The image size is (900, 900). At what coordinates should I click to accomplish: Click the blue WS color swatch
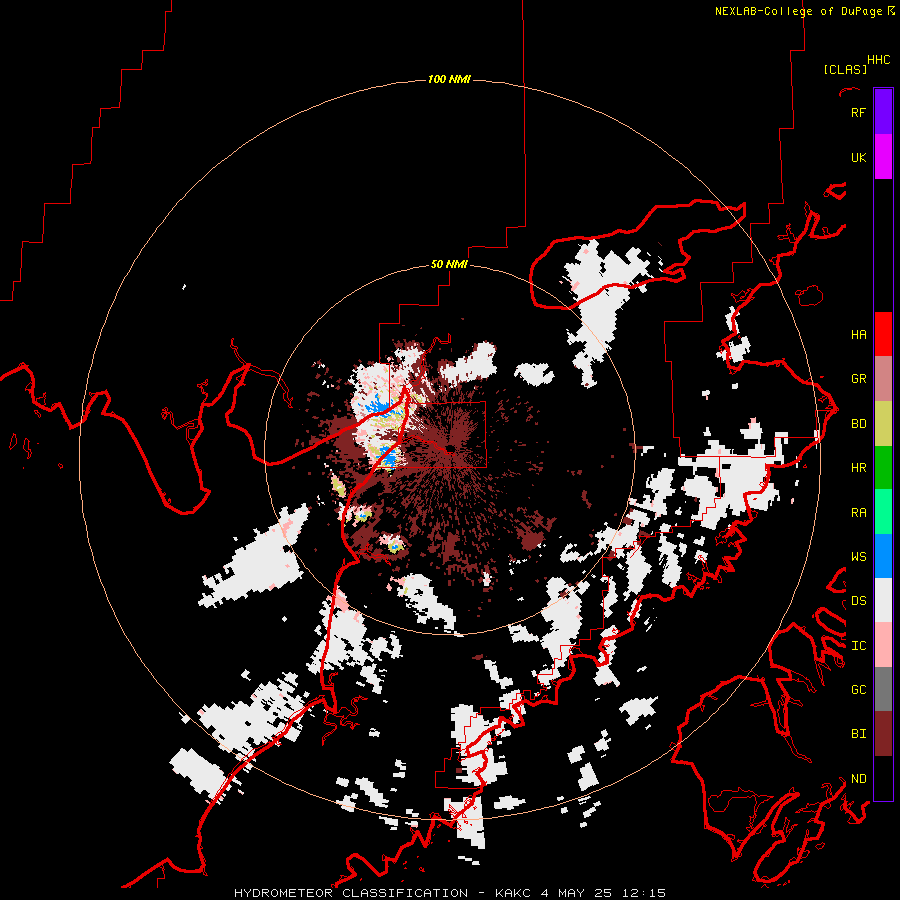click(883, 556)
